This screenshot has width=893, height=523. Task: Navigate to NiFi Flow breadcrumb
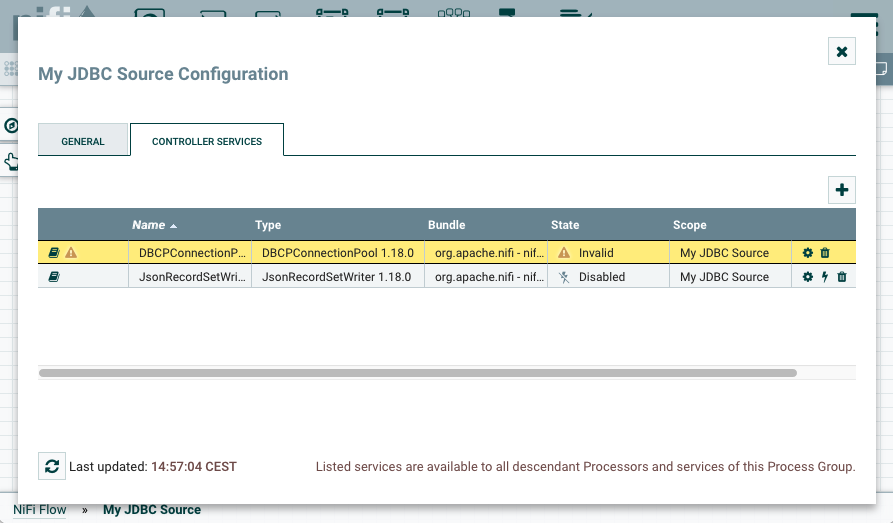[x=40, y=510]
